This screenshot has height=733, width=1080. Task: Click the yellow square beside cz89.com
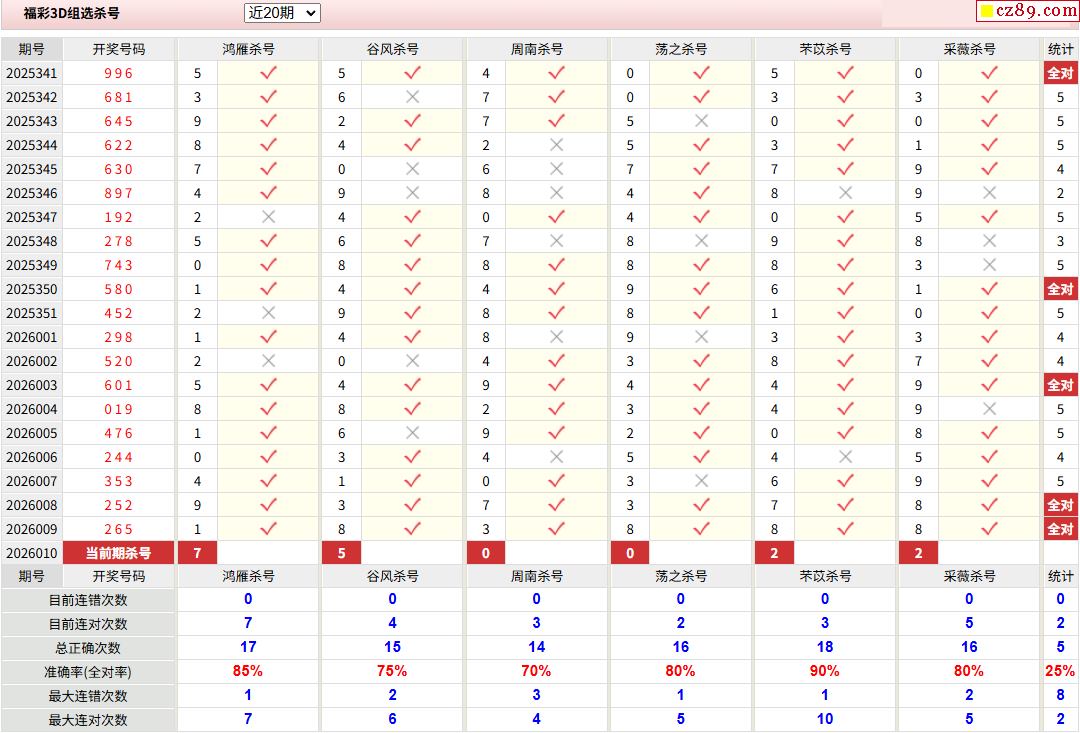[986, 12]
